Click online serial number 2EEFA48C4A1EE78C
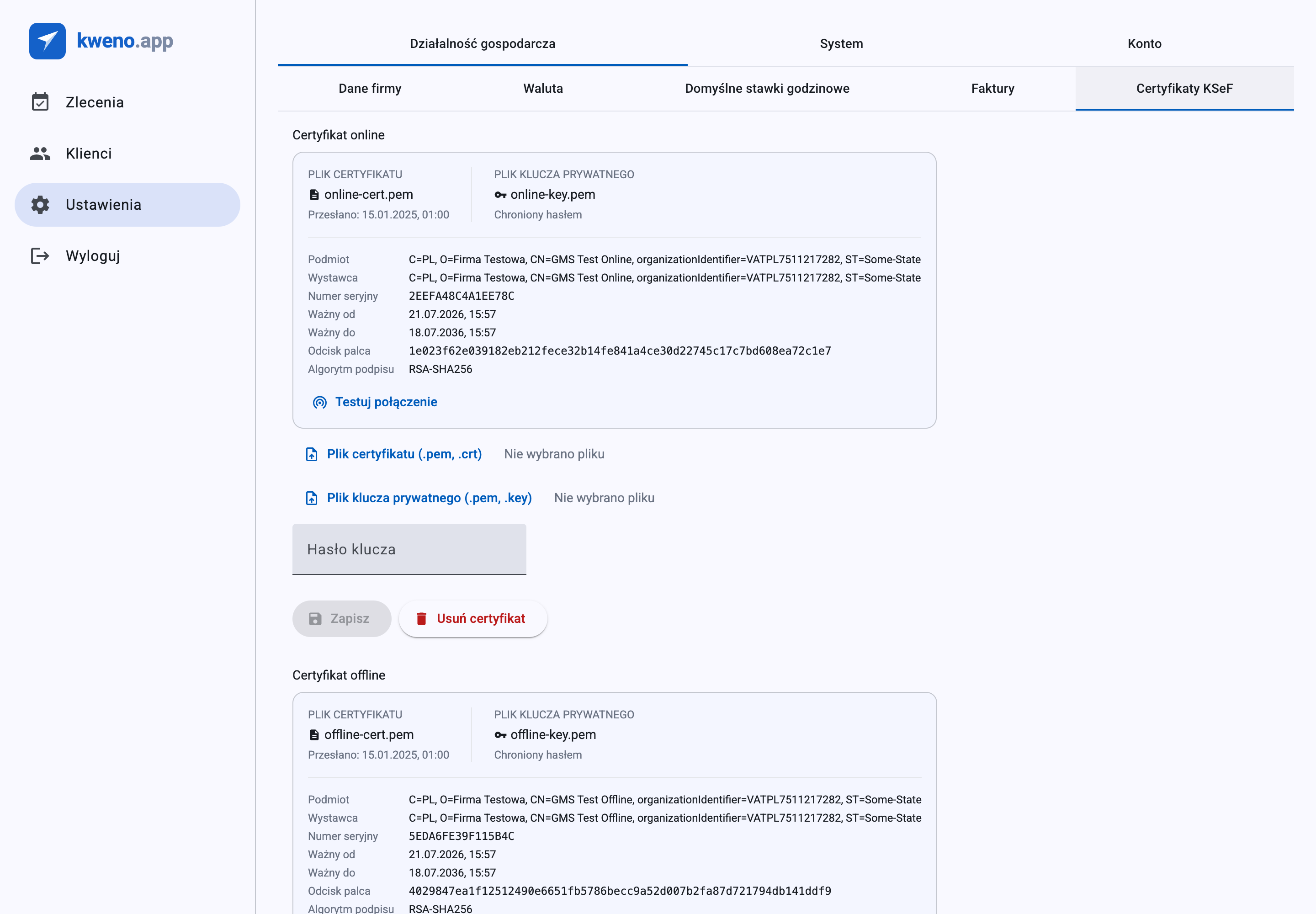 (462, 296)
